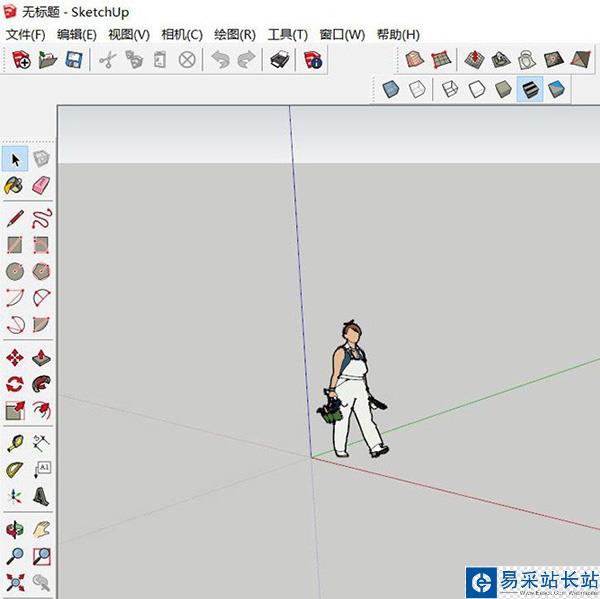Open the 绘图(R) menu
This screenshot has width=600, height=599.
(235, 35)
